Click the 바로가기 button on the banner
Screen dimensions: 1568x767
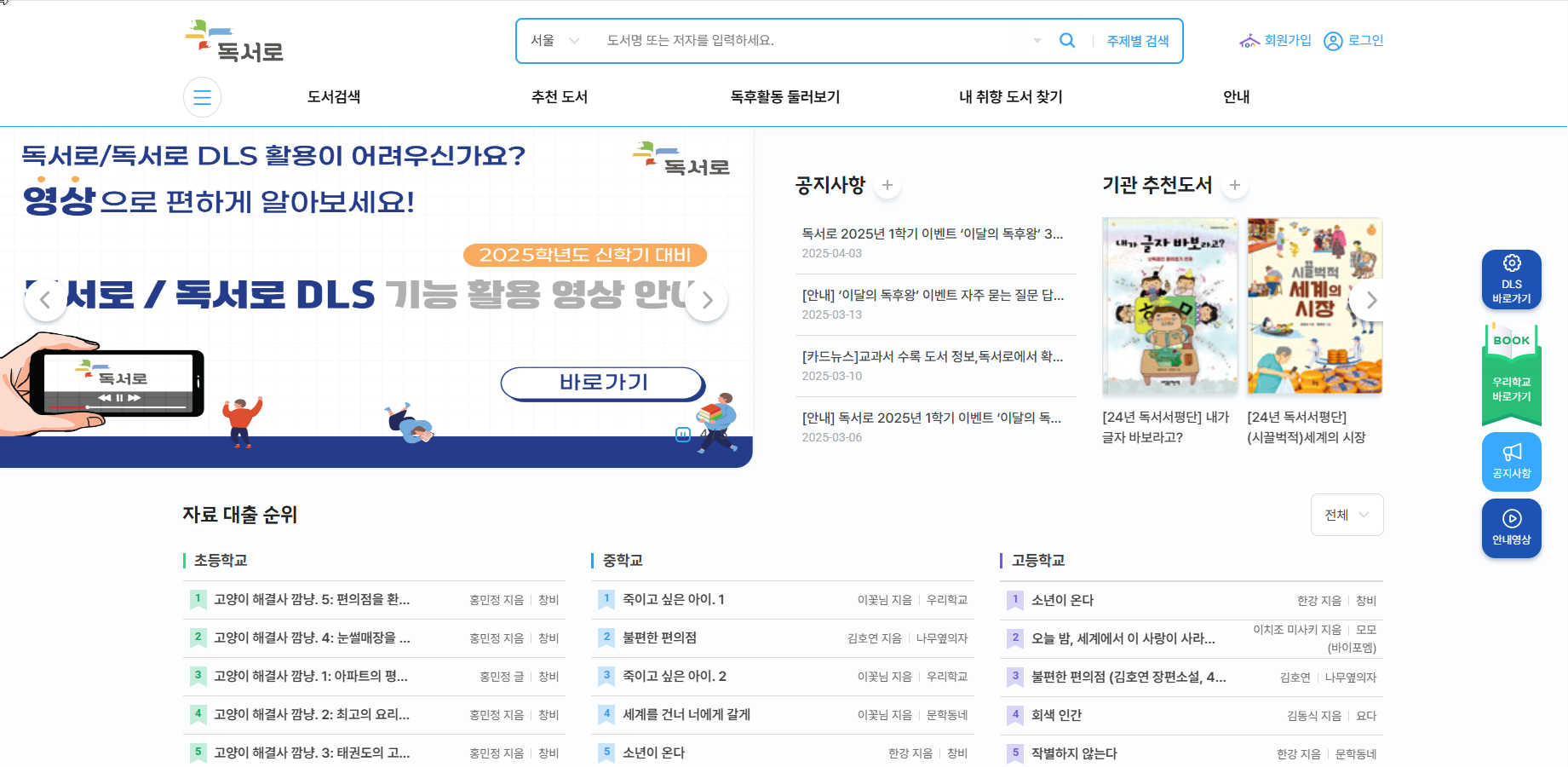point(602,383)
